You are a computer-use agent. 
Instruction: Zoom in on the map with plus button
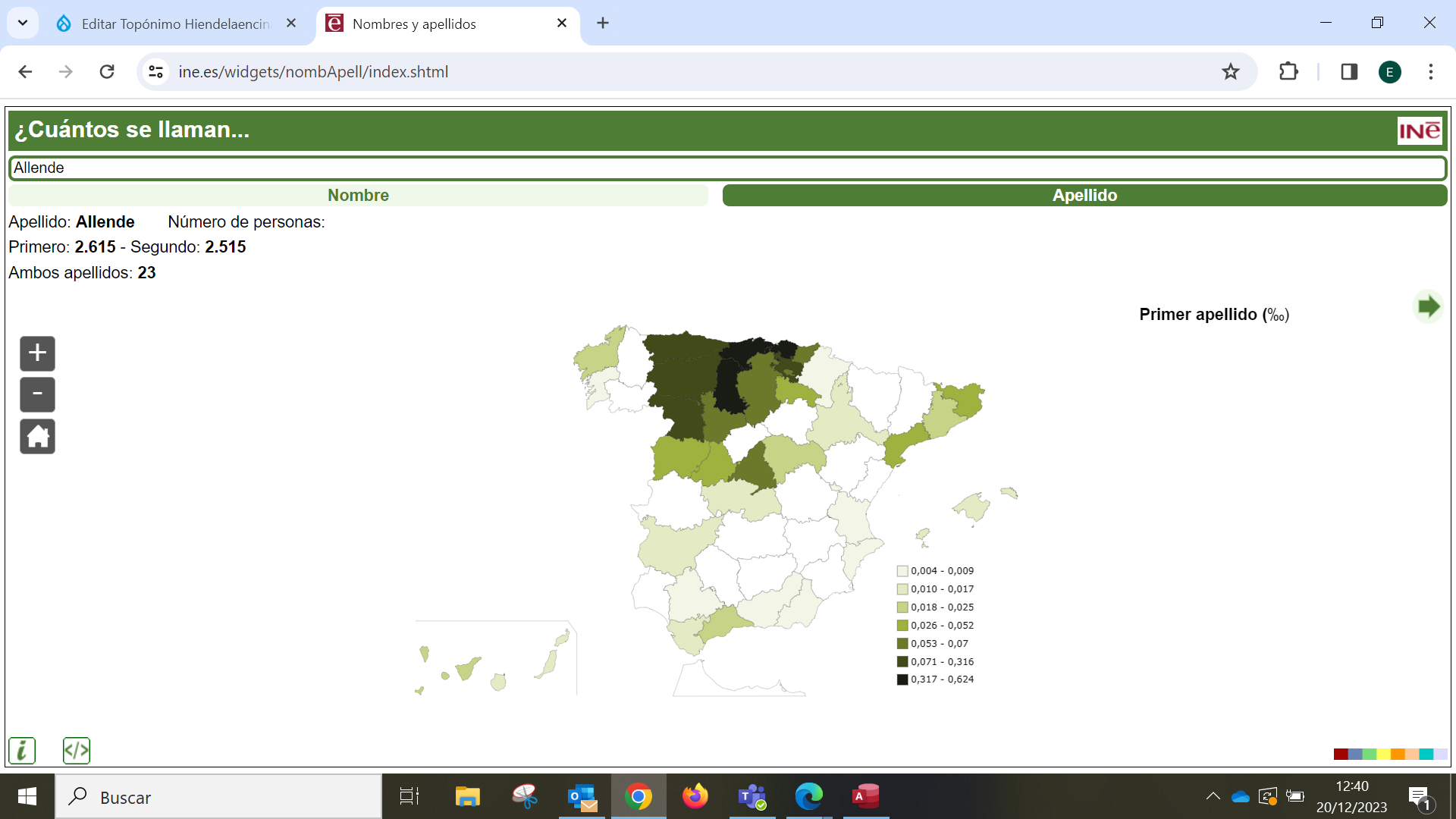[x=37, y=353]
